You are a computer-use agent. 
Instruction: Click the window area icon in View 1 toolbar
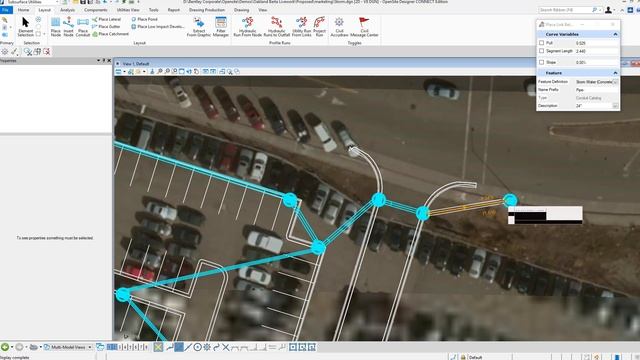174,71
